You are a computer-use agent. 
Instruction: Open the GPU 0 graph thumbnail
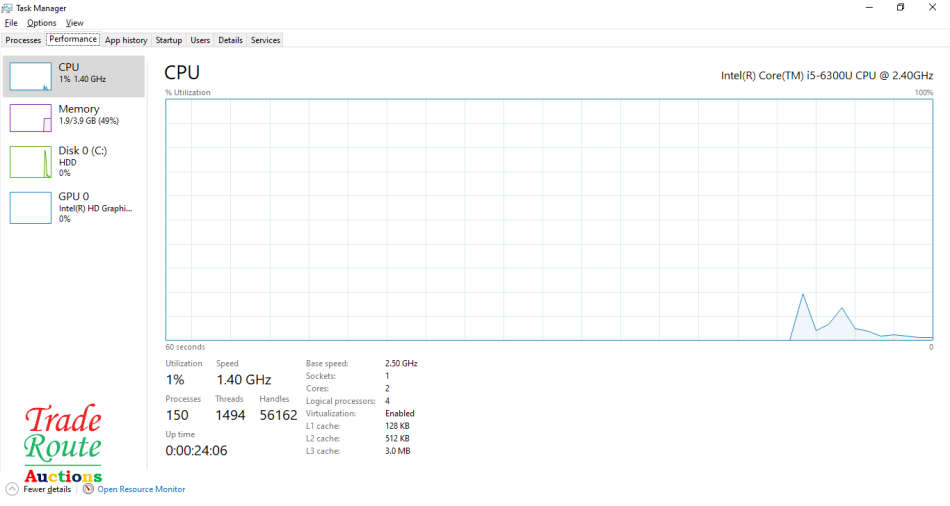click(x=30, y=207)
